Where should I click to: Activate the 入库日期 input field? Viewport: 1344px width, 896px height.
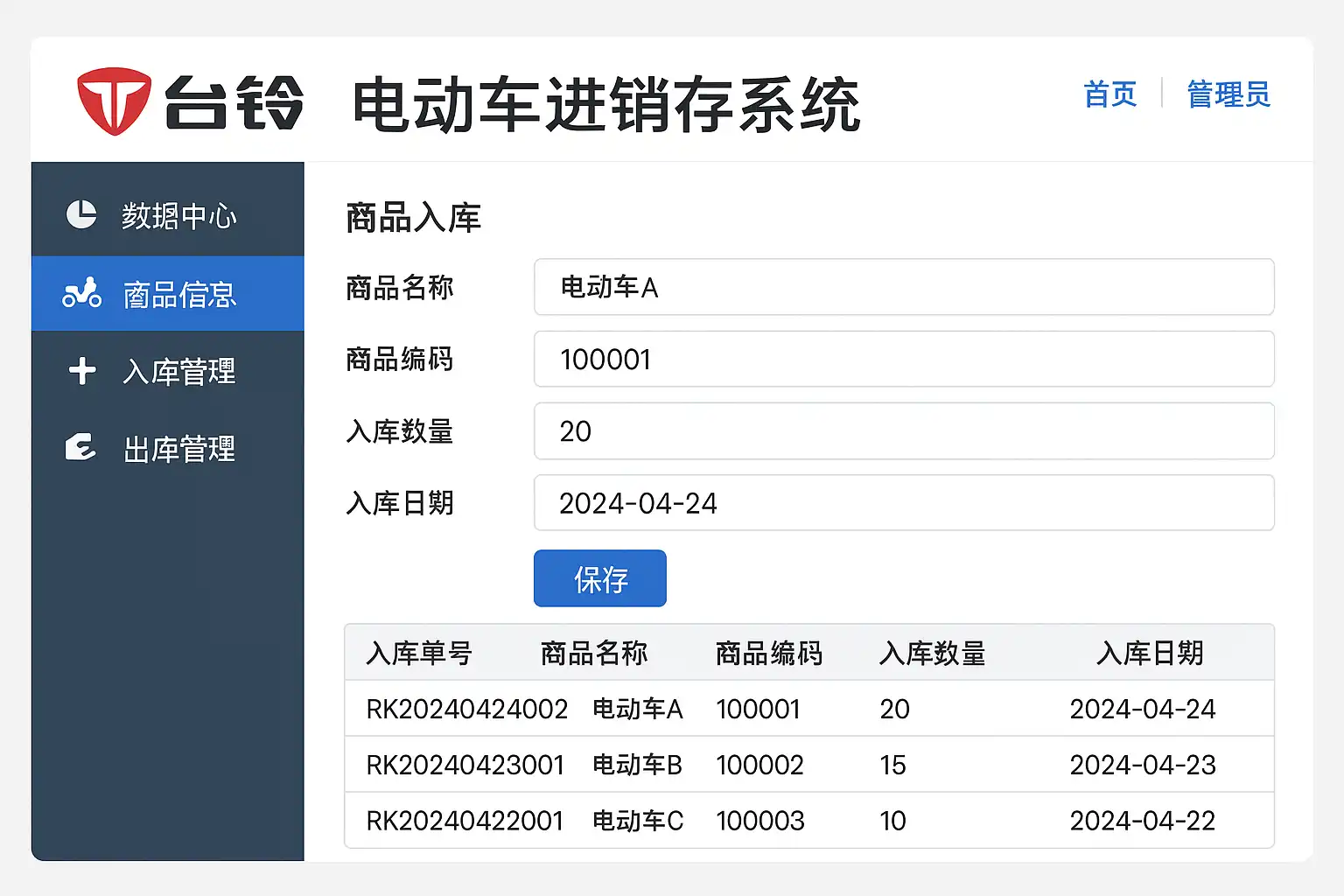(904, 502)
